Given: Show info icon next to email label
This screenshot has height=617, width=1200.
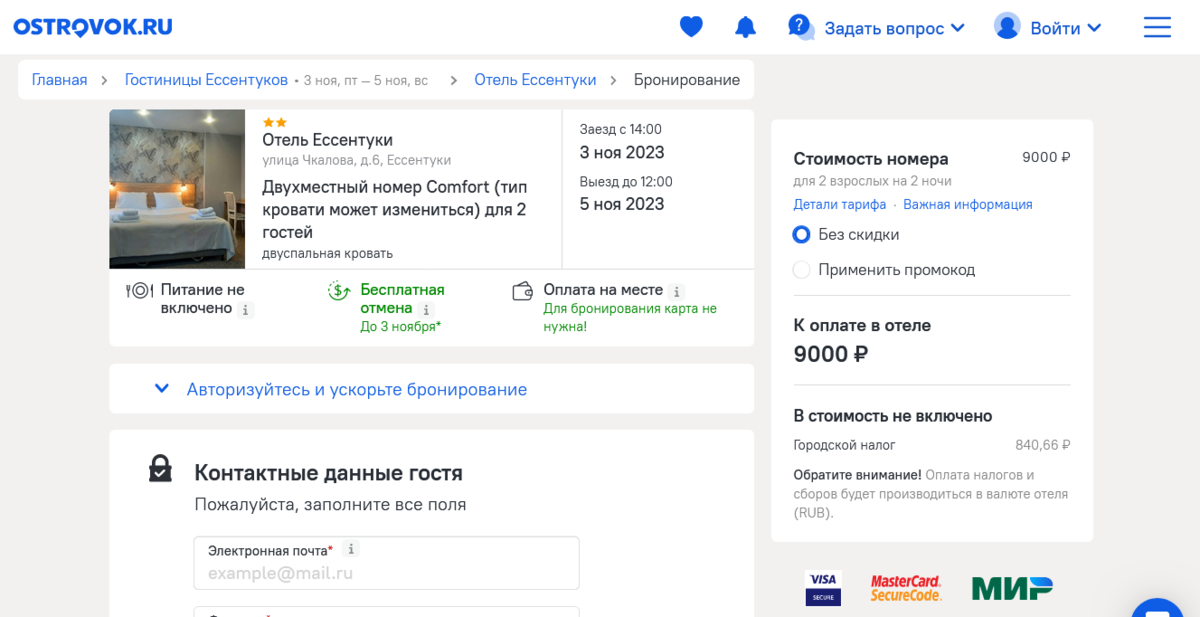Looking at the screenshot, I should [x=351, y=549].
